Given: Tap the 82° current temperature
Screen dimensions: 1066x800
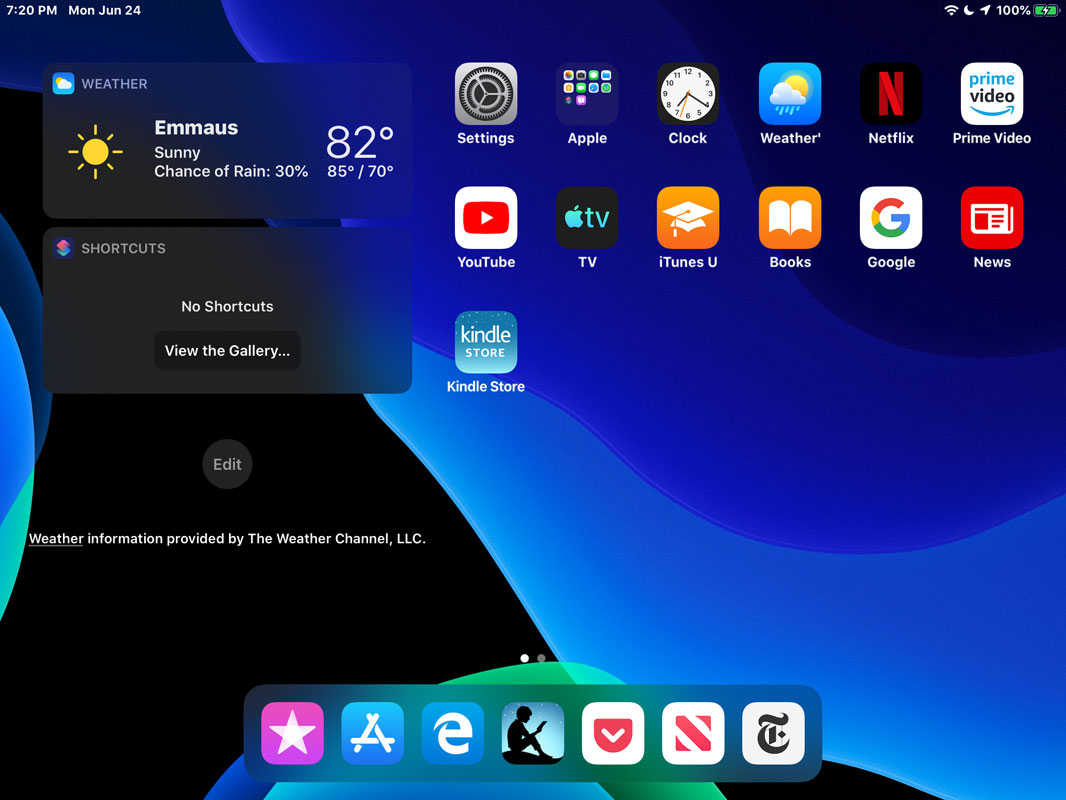Looking at the screenshot, I should (x=360, y=141).
